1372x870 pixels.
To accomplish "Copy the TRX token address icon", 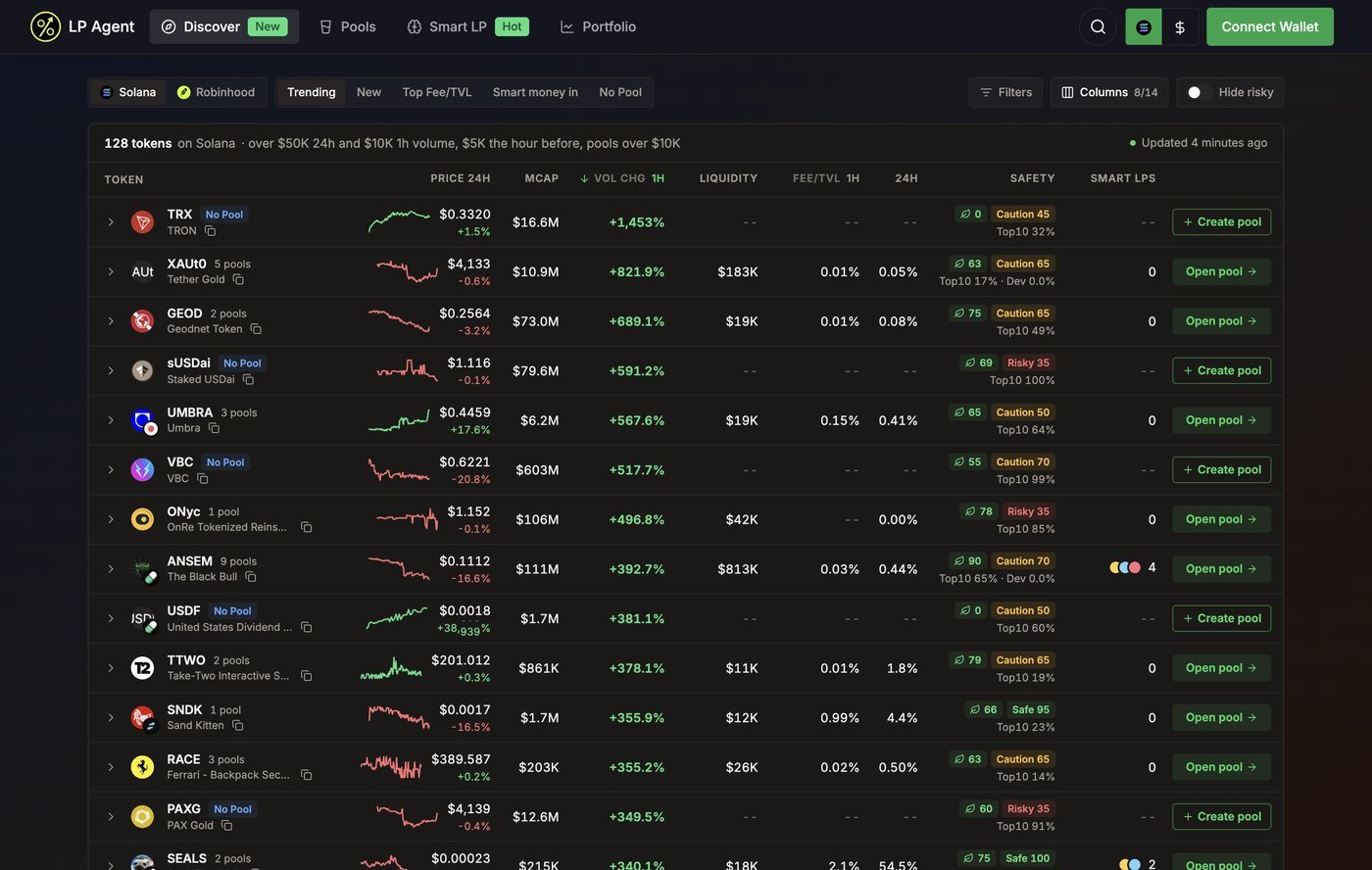I will point(210,231).
